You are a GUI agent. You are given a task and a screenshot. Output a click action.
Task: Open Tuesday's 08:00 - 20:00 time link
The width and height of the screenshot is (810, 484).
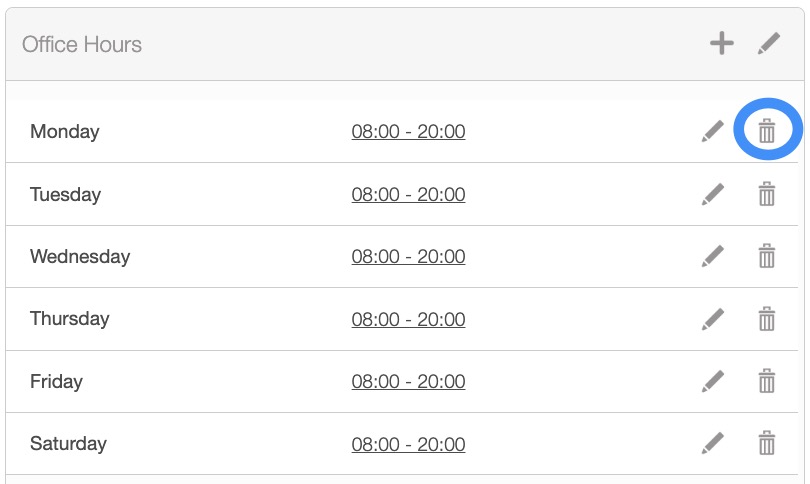(408, 194)
